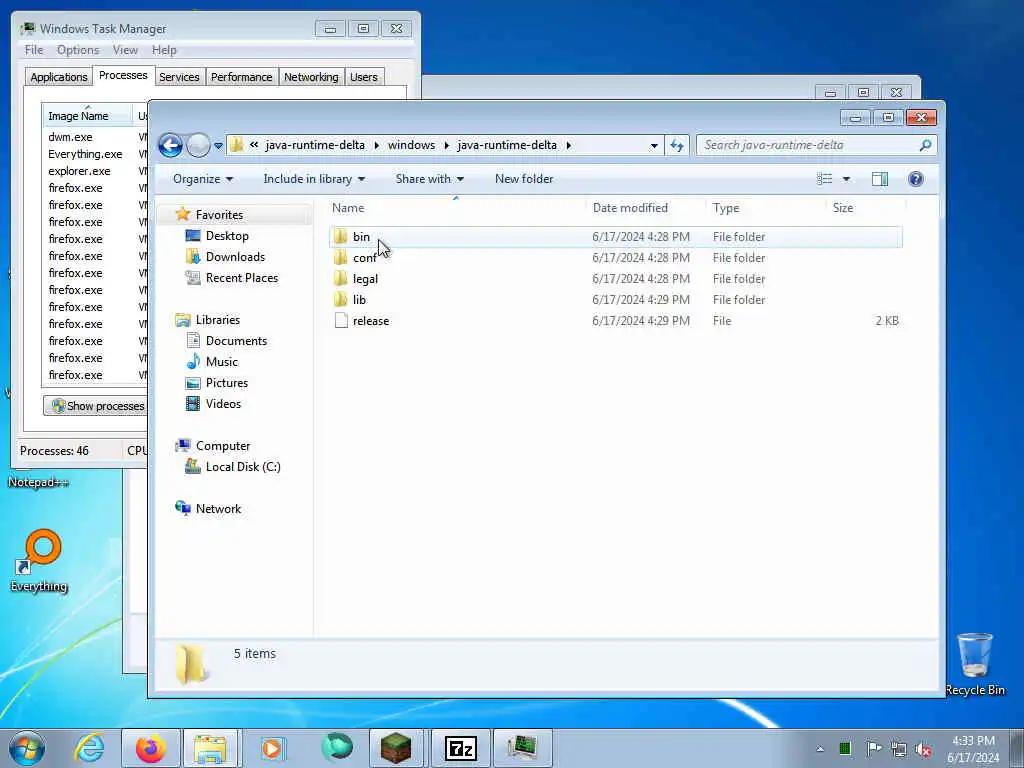Switch to the Users tab
1024x768 pixels.
click(363, 77)
